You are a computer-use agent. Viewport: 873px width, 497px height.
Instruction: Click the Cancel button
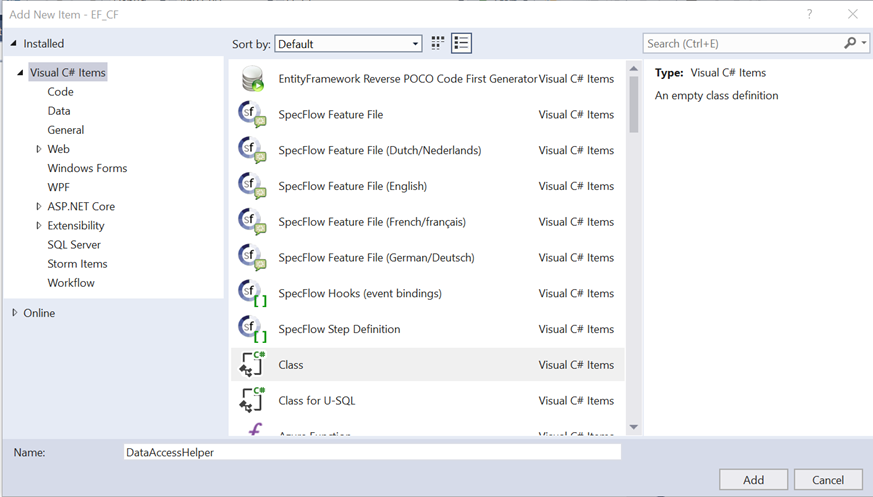click(x=828, y=480)
